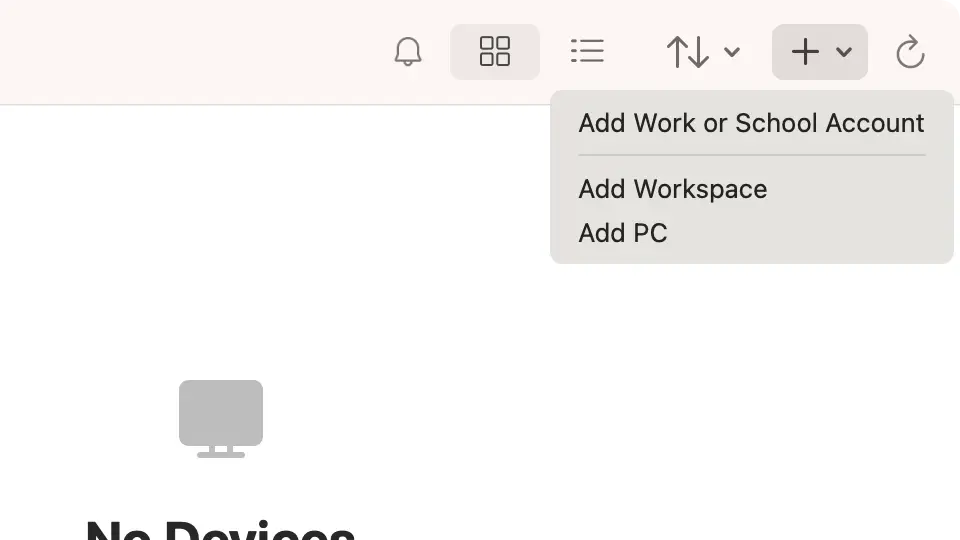Click the blank toolbar area left of the bell
960x540 pixels.
[x=200, y=52]
